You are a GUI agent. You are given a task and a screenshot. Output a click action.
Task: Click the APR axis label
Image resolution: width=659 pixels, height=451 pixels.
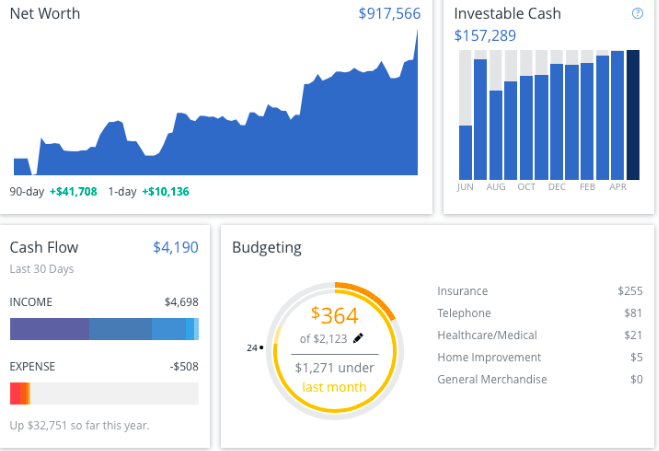pyautogui.click(x=618, y=187)
